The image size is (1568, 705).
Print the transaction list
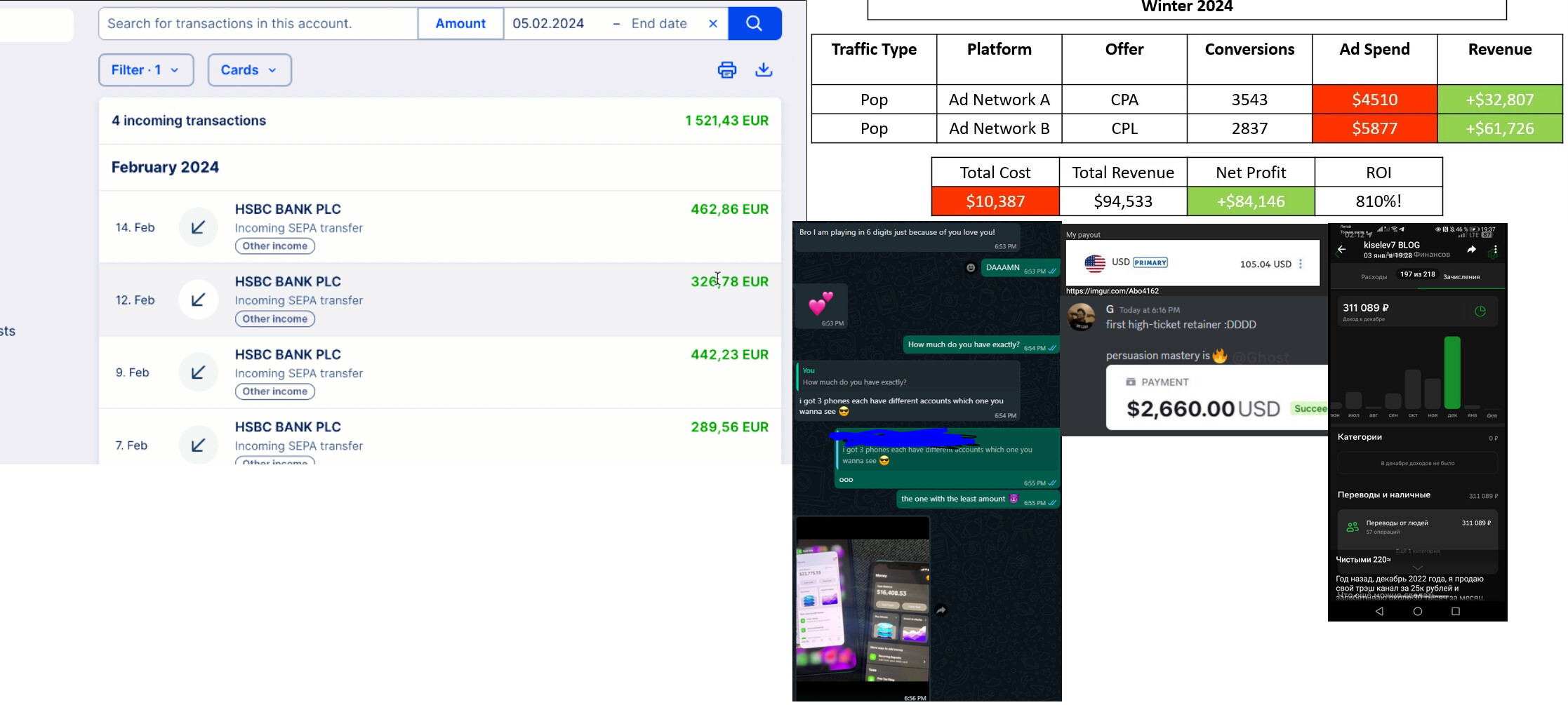click(726, 70)
